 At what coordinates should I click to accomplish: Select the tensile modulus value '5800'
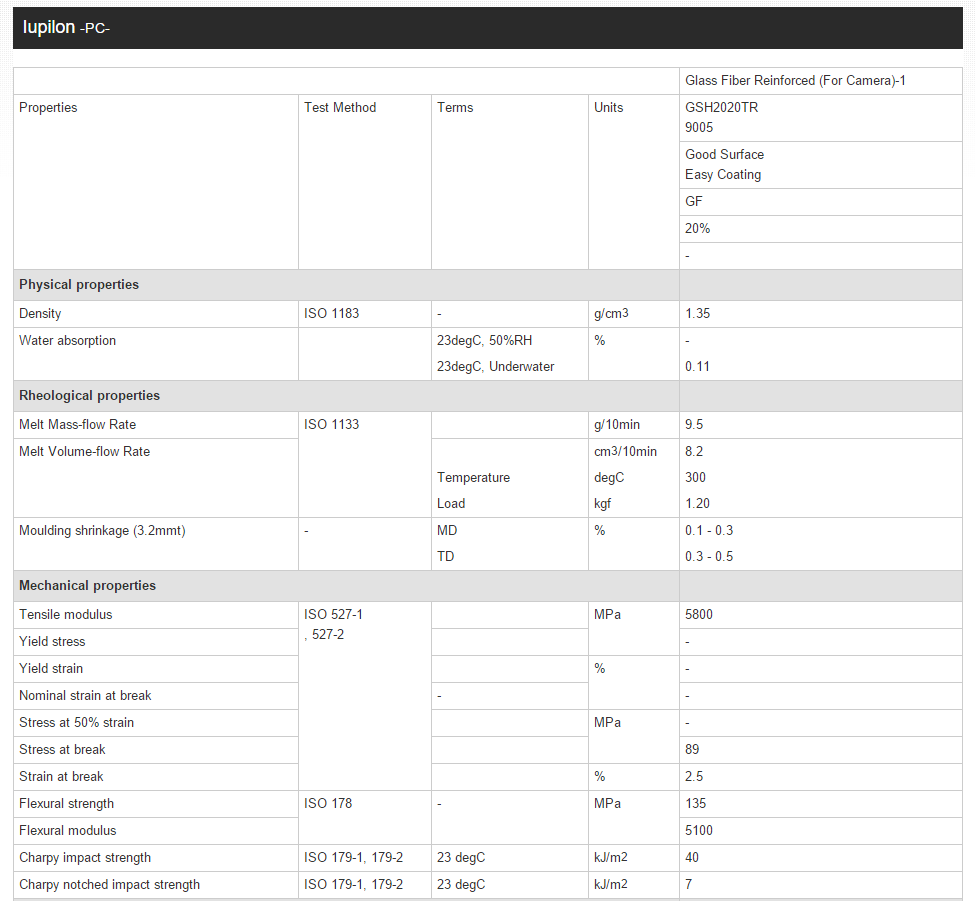[x=699, y=615]
